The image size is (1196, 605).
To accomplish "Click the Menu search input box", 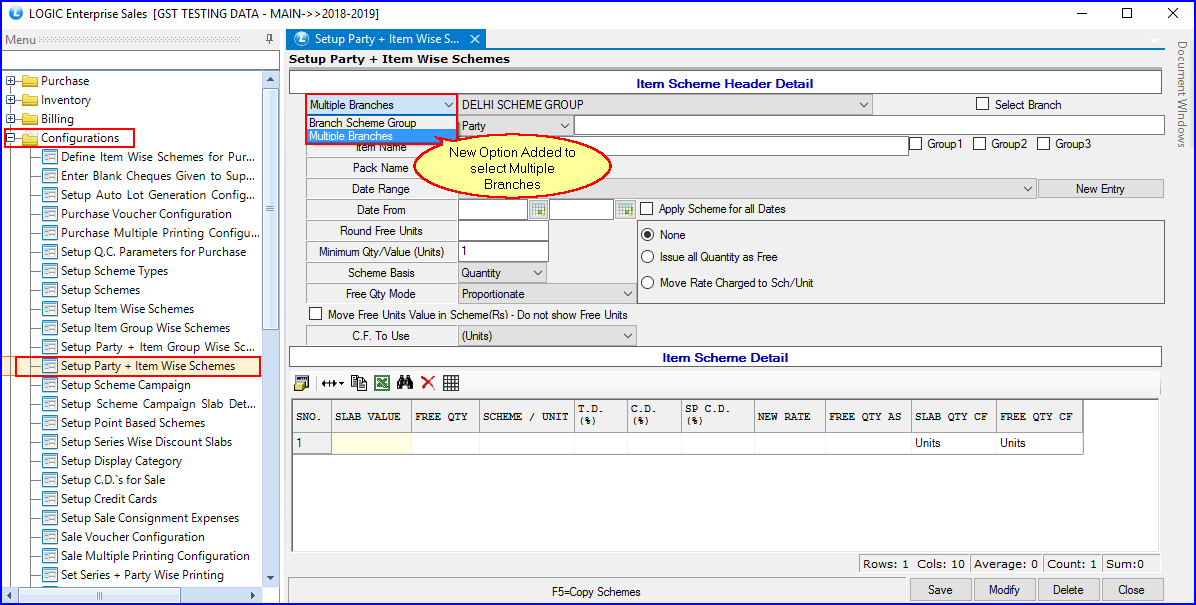I will coord(140,60).
